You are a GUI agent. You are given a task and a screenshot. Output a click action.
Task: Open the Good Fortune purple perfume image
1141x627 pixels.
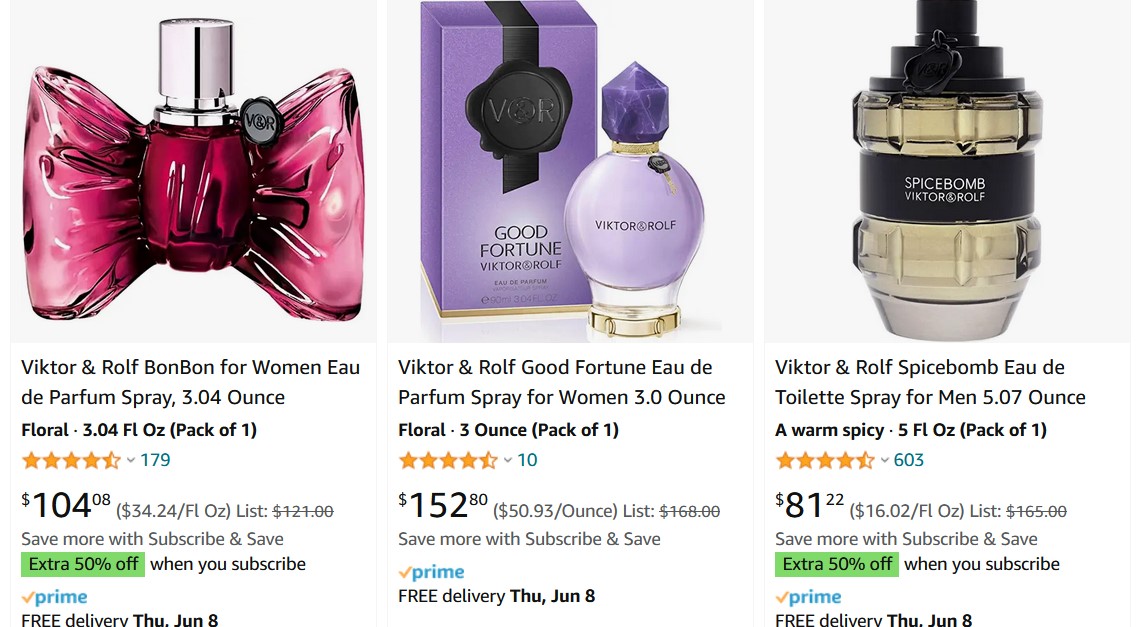[x=570, y=170]
